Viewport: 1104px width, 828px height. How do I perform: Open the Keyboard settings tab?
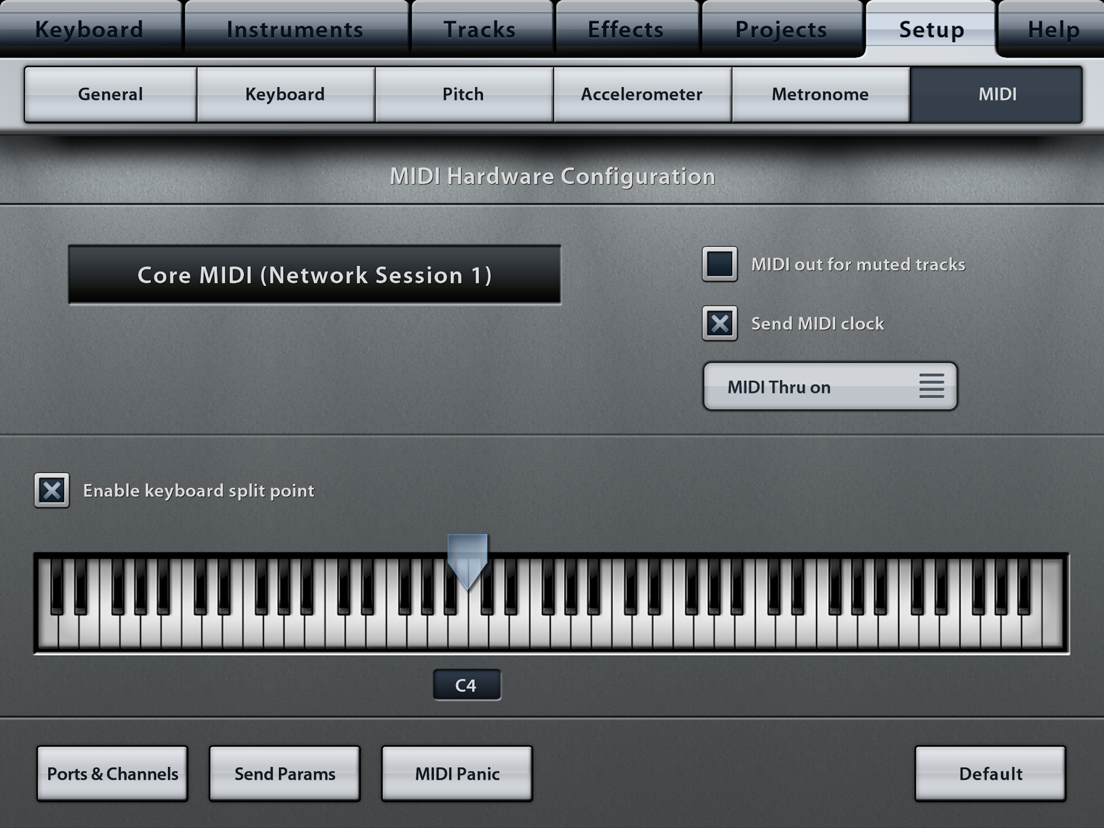click(x=286, y=93)
